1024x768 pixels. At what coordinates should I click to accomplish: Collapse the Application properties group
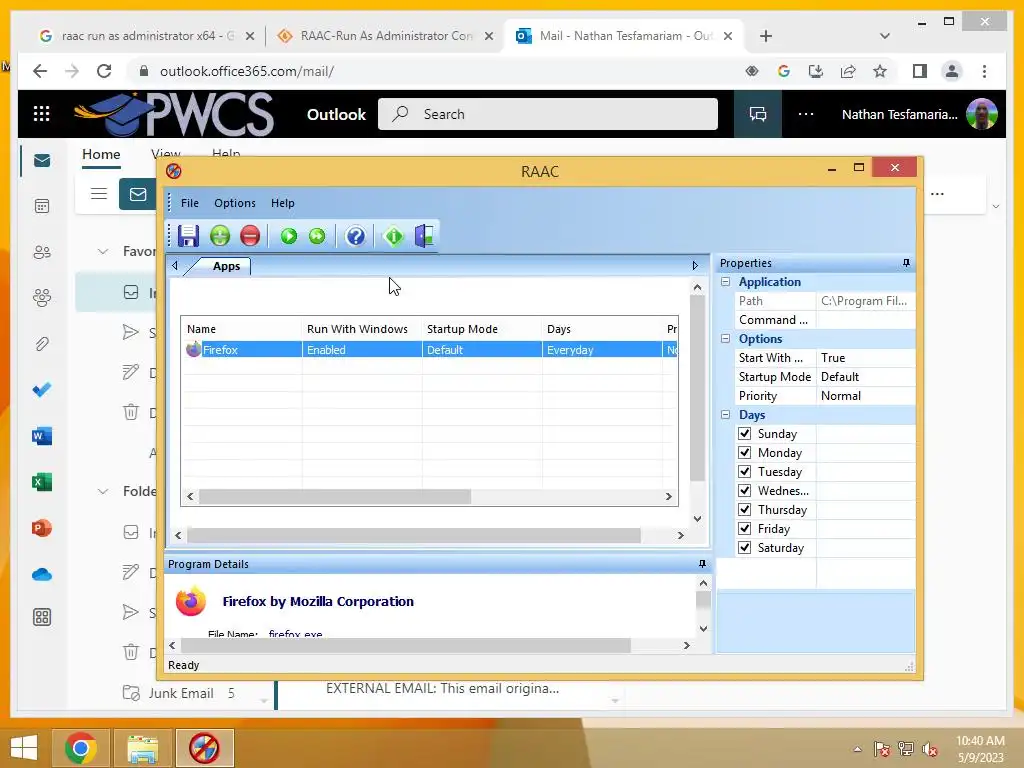click(726, 281)
